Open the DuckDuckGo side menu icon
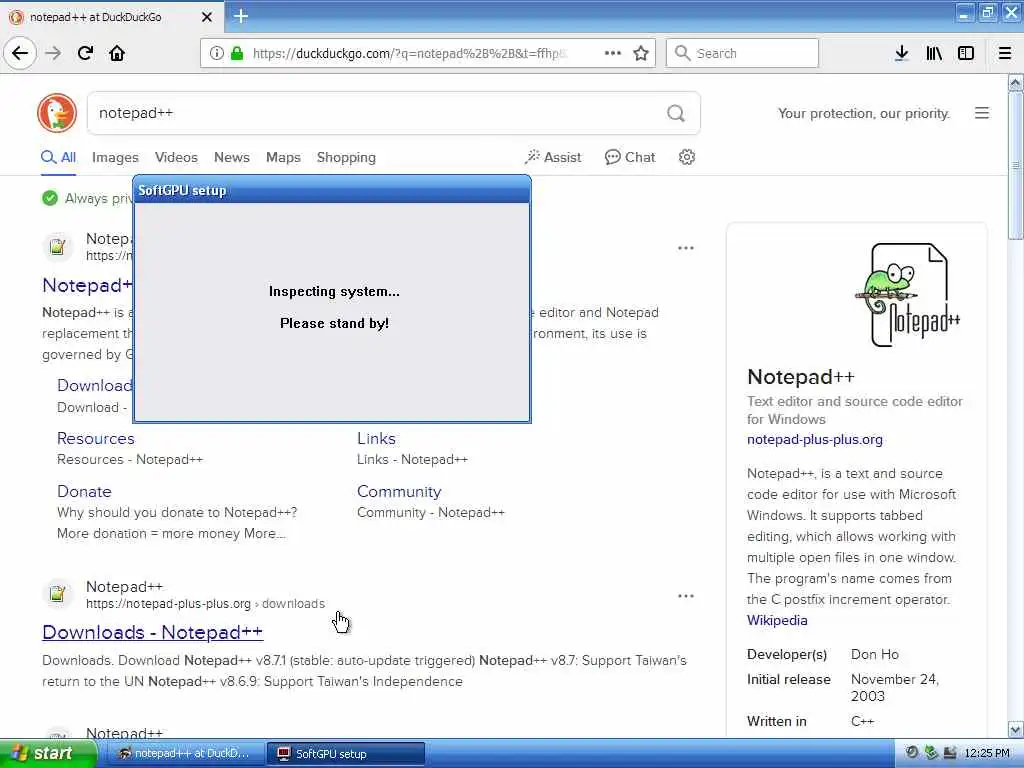 pyautogui.click(x=982, y=113)
